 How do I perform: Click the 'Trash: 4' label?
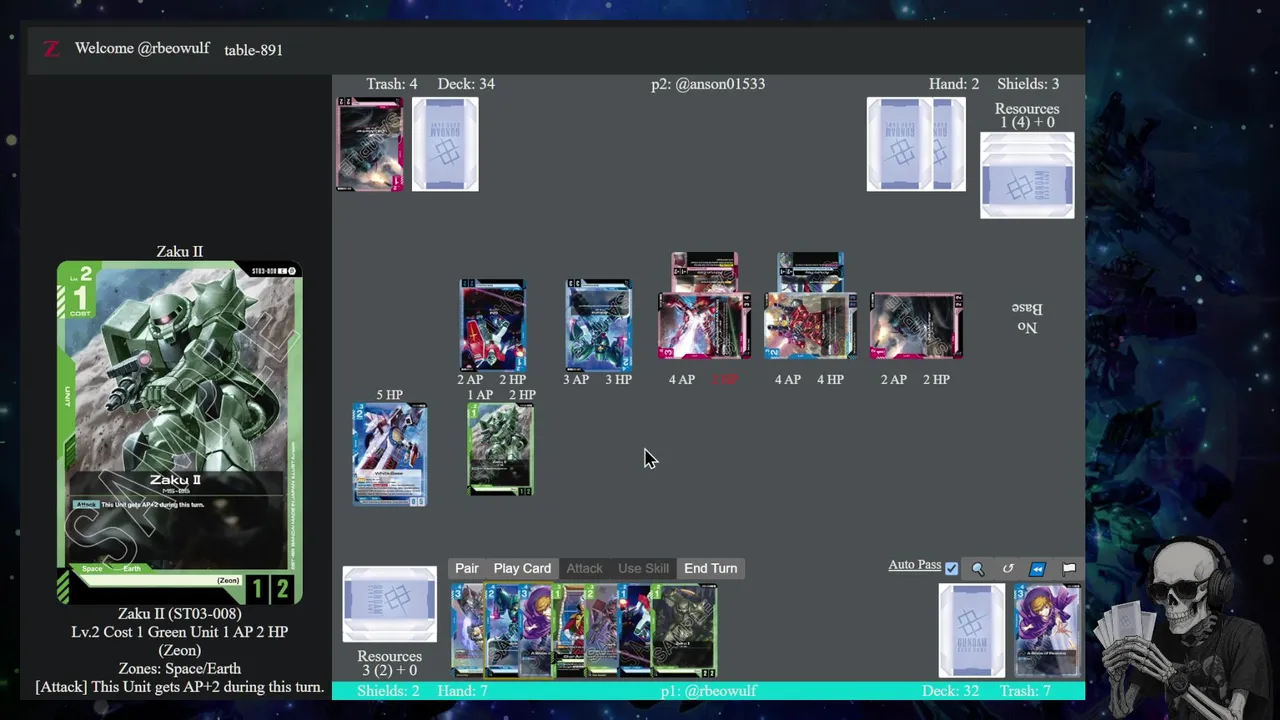(392, 84)
